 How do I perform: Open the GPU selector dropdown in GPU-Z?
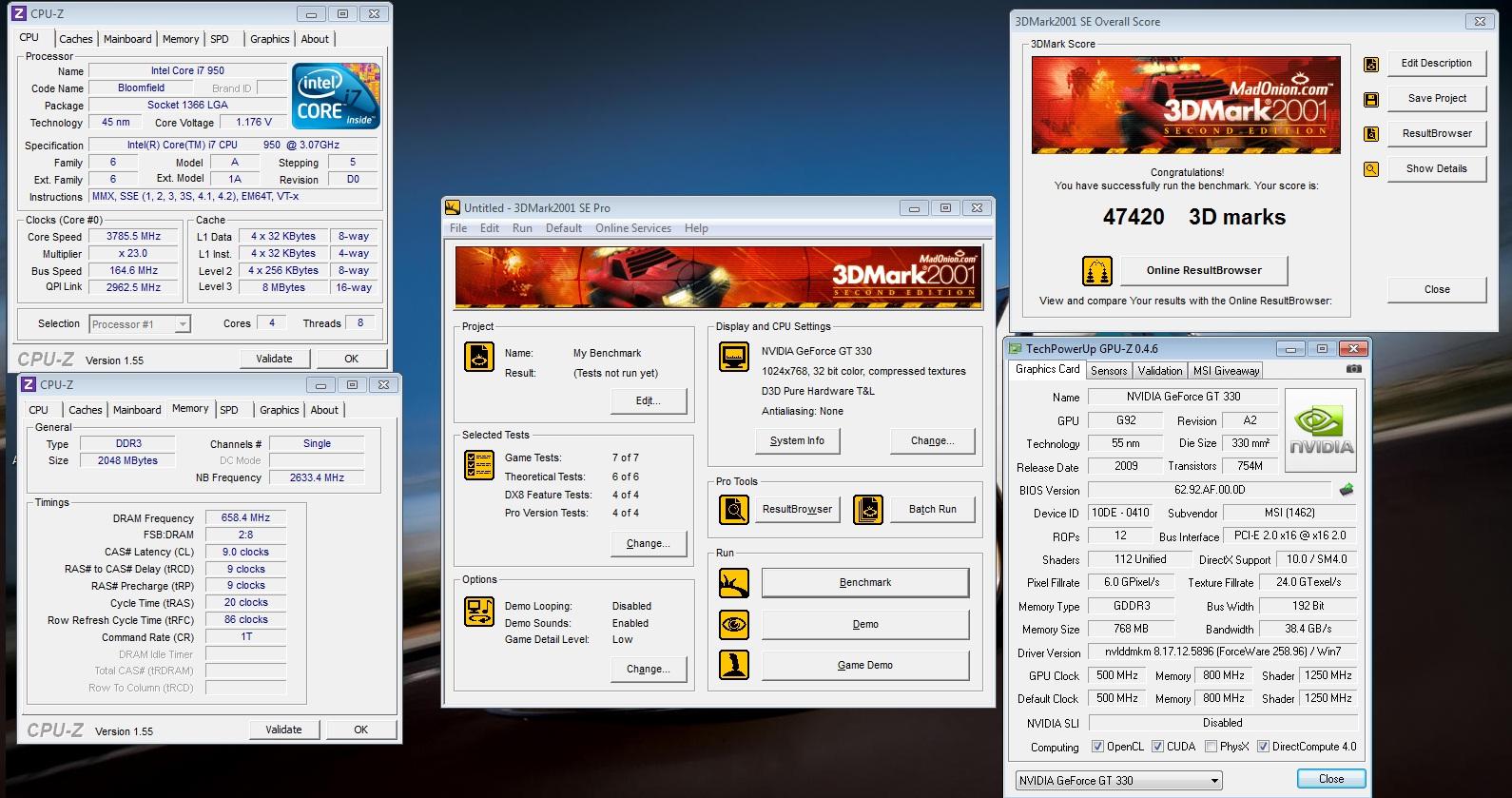click(x=1119, y=781)
